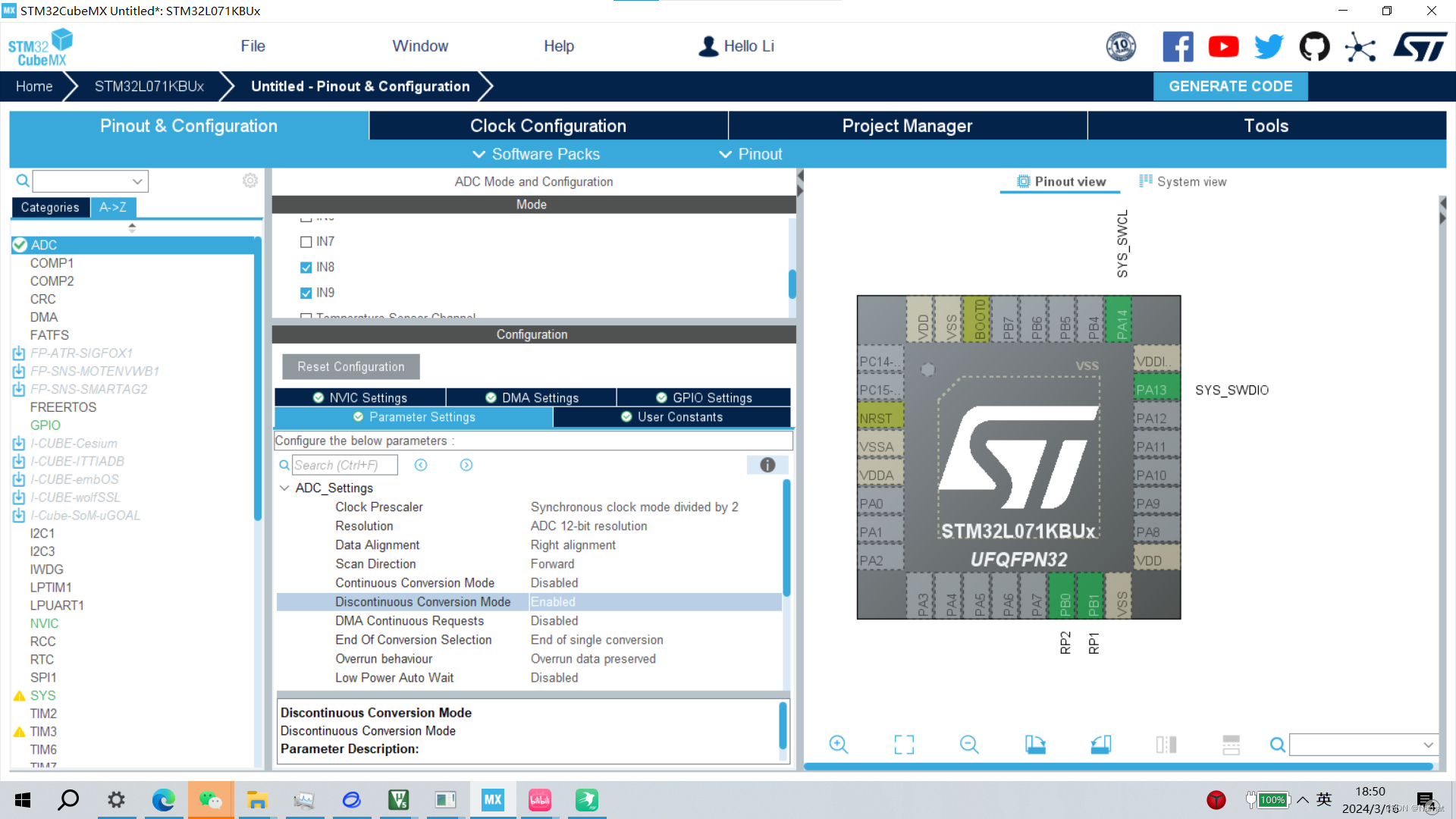Open the YouTube link icon
The width and height of the screenshot is (1456, 819).
click(x=1223, y=47)
